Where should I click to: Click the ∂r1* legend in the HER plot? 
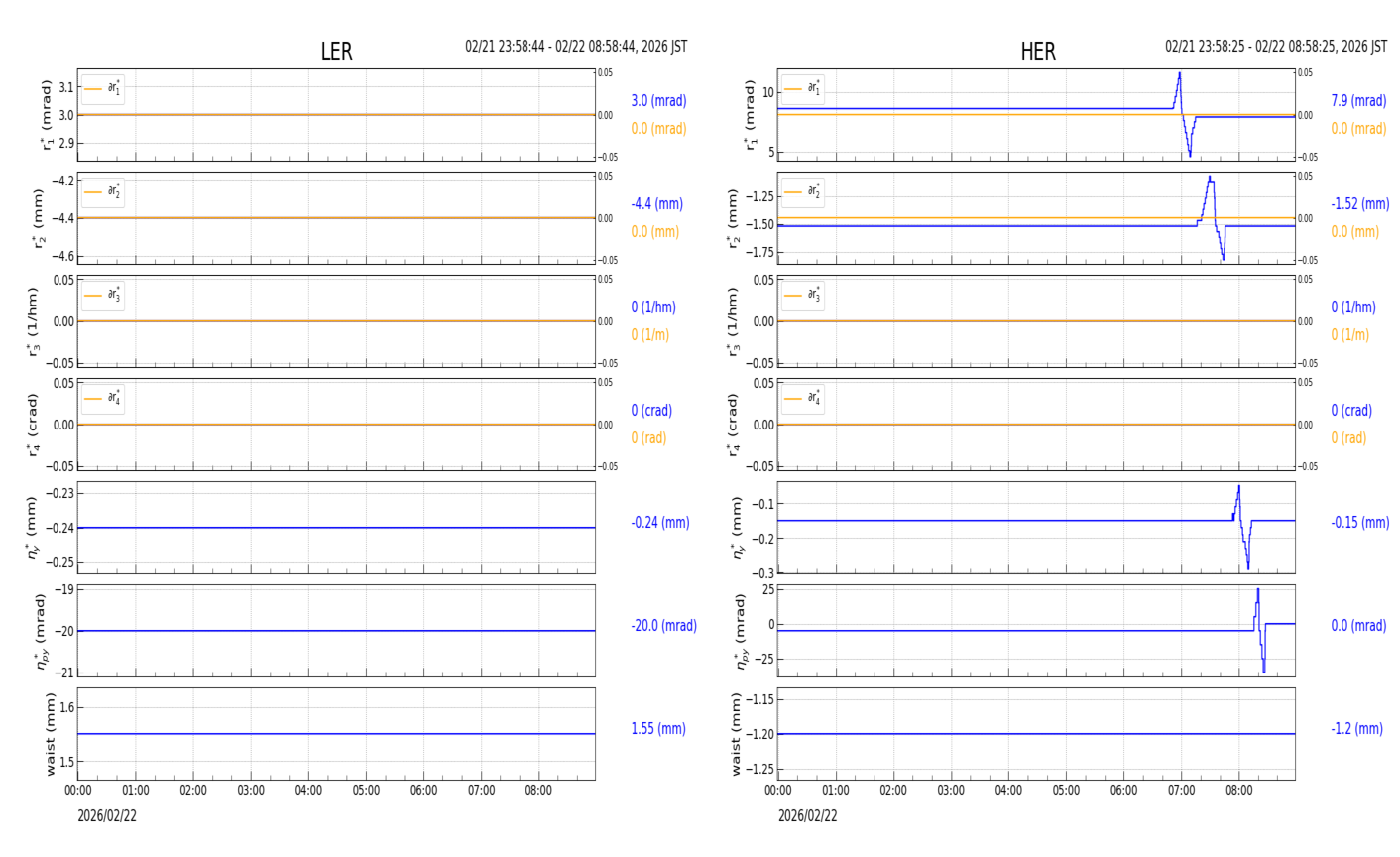[x=803, y=89]
